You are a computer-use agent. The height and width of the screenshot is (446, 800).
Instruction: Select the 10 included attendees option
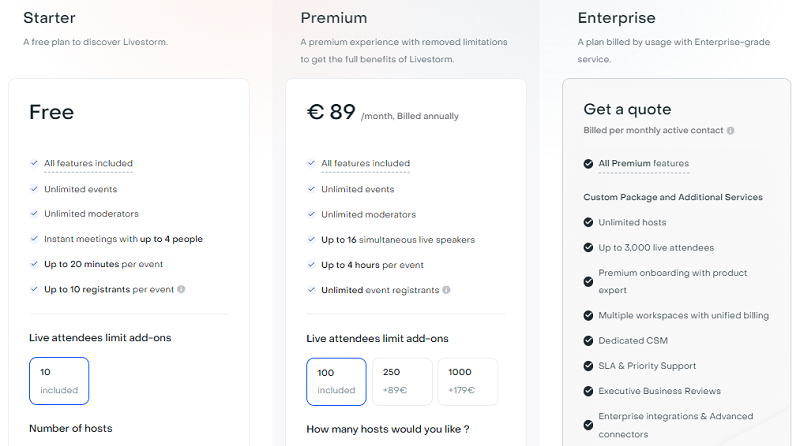click(x=59, y=381)
